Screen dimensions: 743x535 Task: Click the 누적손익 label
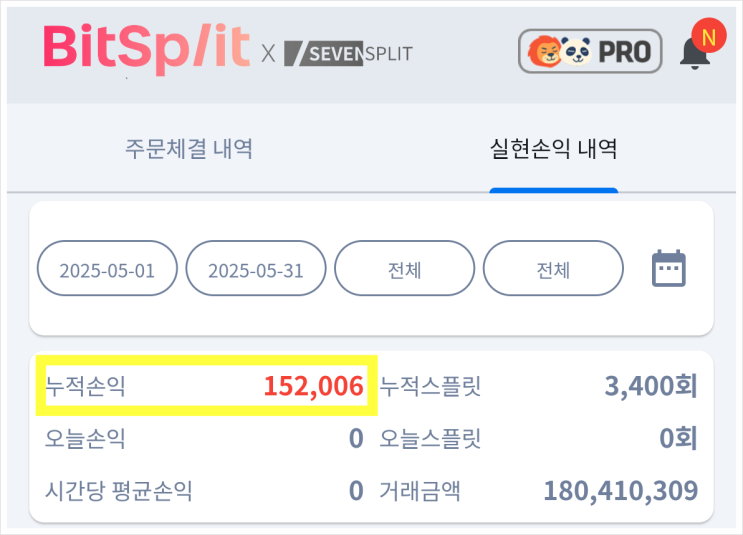tap(86, 386)
